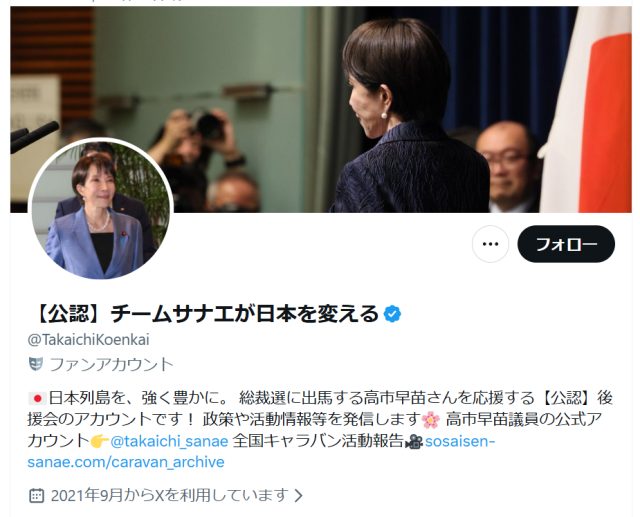Viewport: 640px width, 517px height.
Task: Click the fan account mask icon
Action: click(36, 364)
